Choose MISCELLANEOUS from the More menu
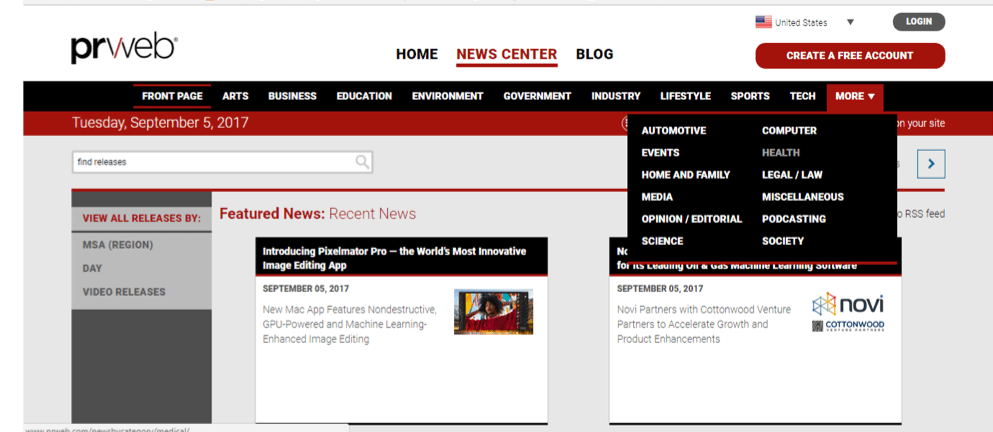This screenshot has height=432, width=993. tap(803, 197)
